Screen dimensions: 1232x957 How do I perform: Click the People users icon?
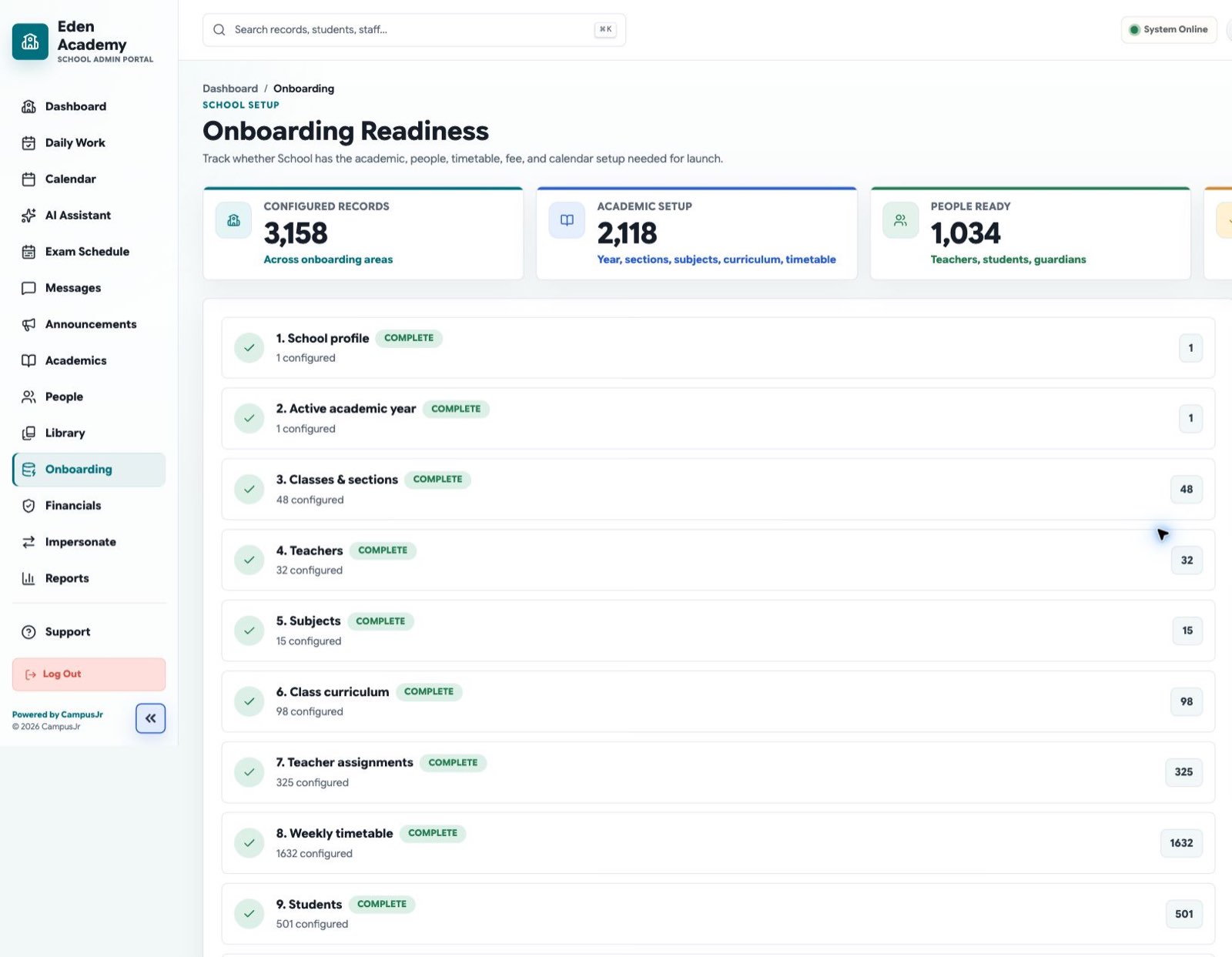pos(28,397)
